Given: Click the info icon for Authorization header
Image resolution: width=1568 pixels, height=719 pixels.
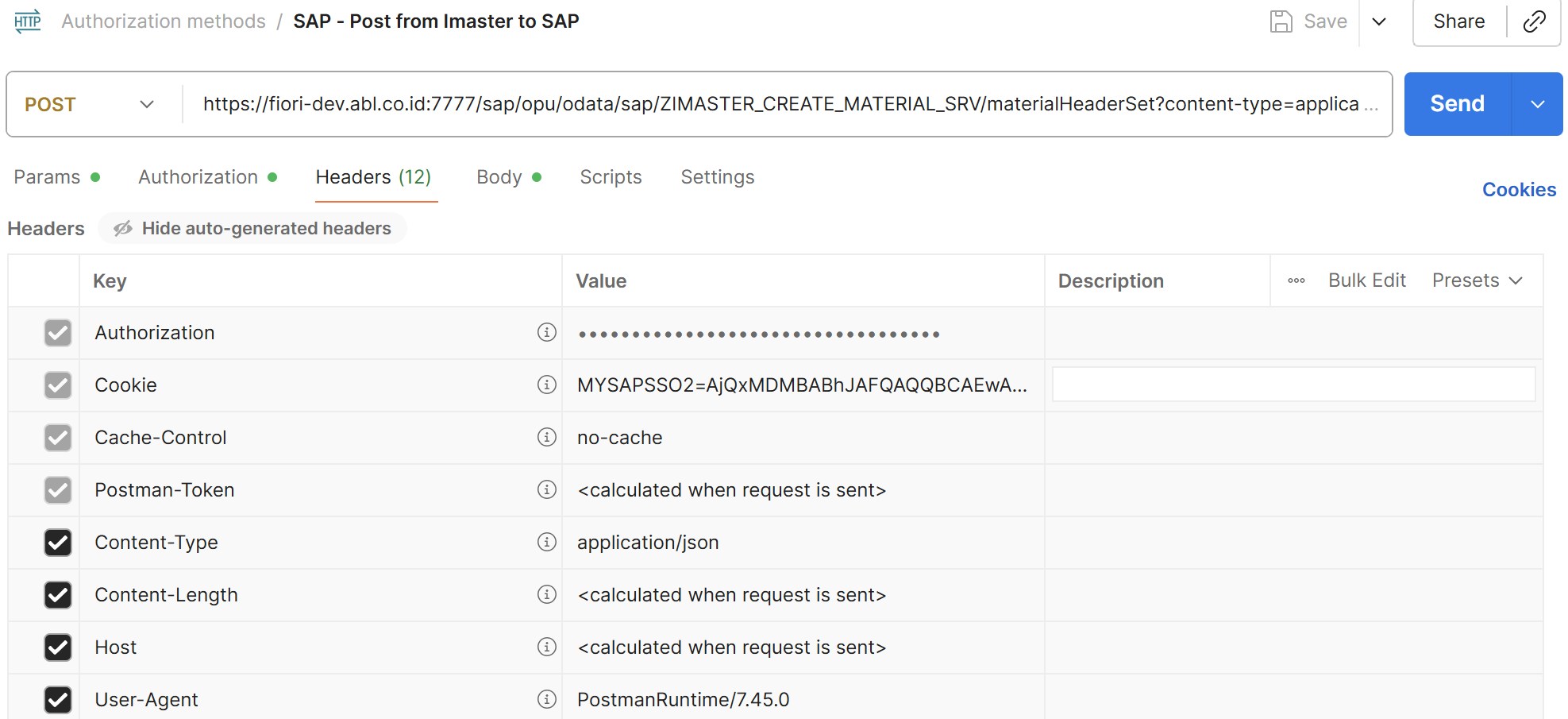Looking at the screenshot, I should tap(547, 332).
